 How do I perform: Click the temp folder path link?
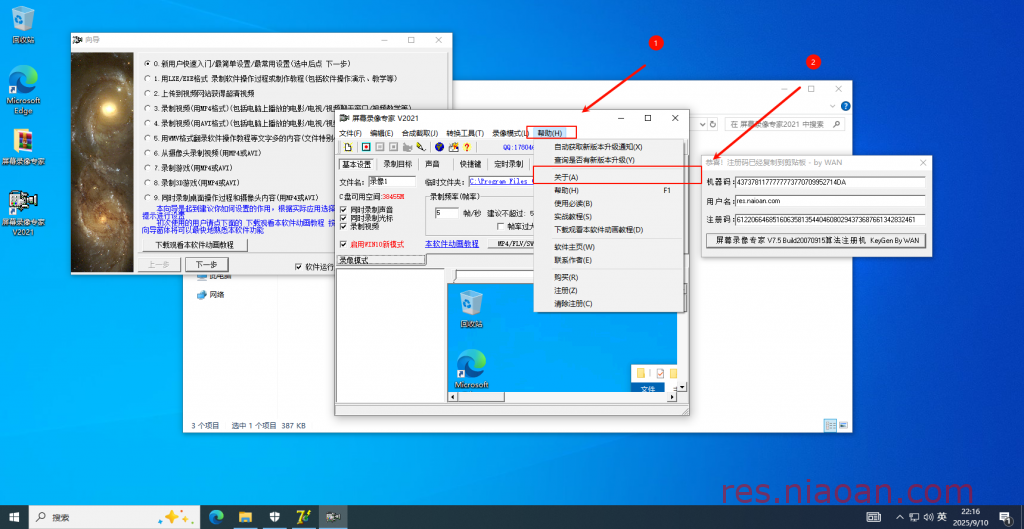[500, 182]
